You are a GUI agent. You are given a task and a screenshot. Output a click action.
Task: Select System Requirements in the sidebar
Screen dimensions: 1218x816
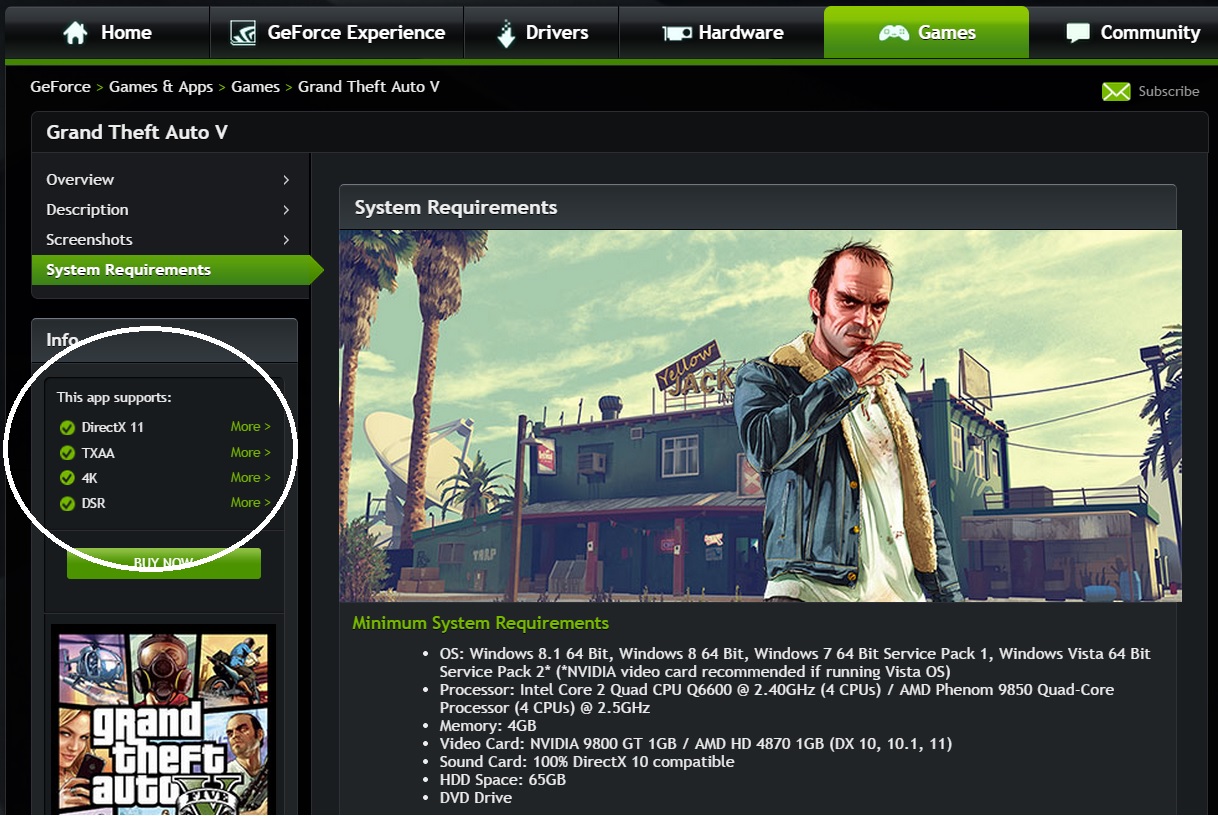pyautogui.click(x=128, y=270)
